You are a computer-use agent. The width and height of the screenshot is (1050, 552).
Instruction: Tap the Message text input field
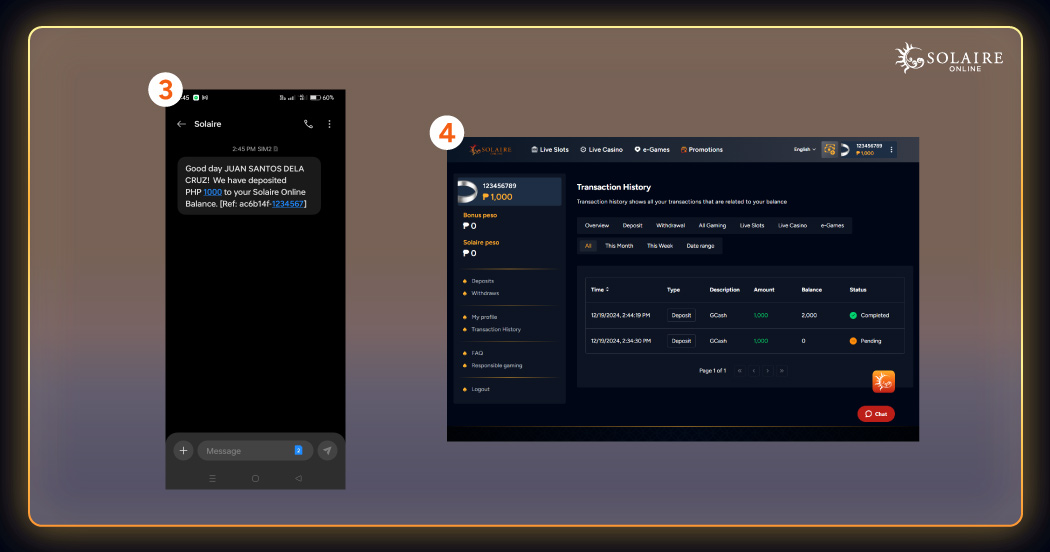point(255,451)
